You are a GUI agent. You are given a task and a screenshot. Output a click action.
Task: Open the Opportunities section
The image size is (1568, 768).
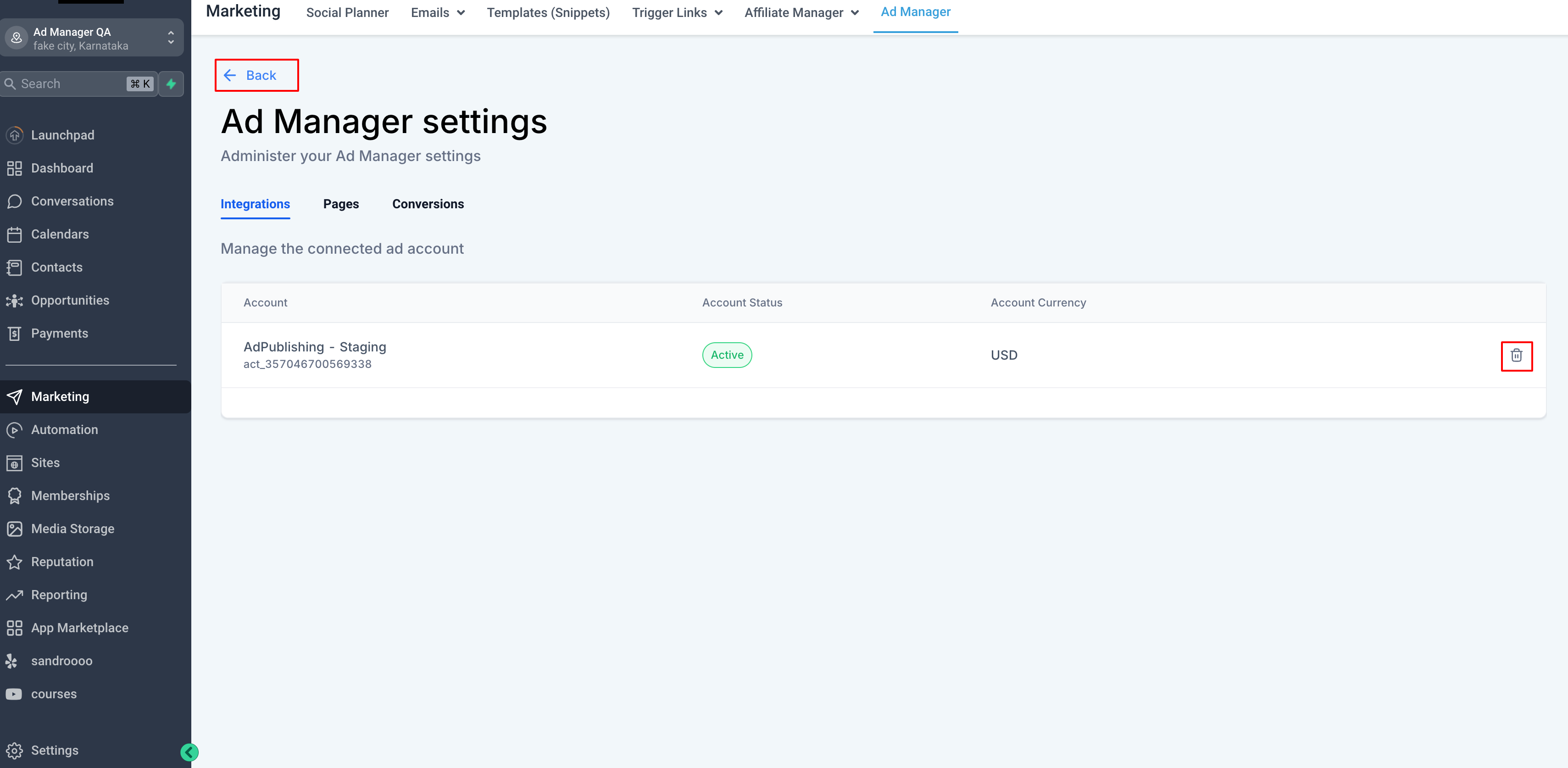(69, 300)
